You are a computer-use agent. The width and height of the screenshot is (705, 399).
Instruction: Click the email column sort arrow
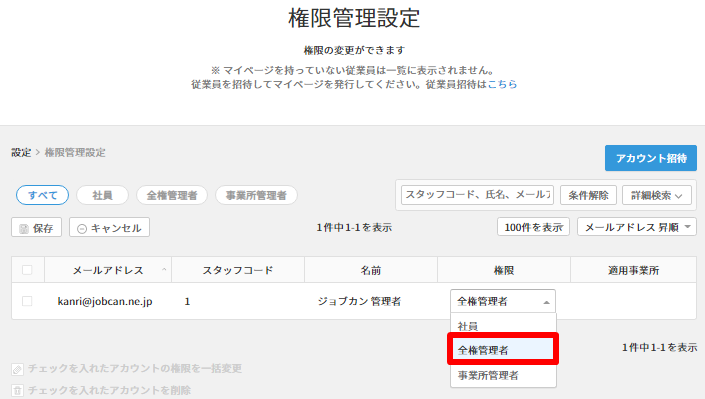pos(164,269)
